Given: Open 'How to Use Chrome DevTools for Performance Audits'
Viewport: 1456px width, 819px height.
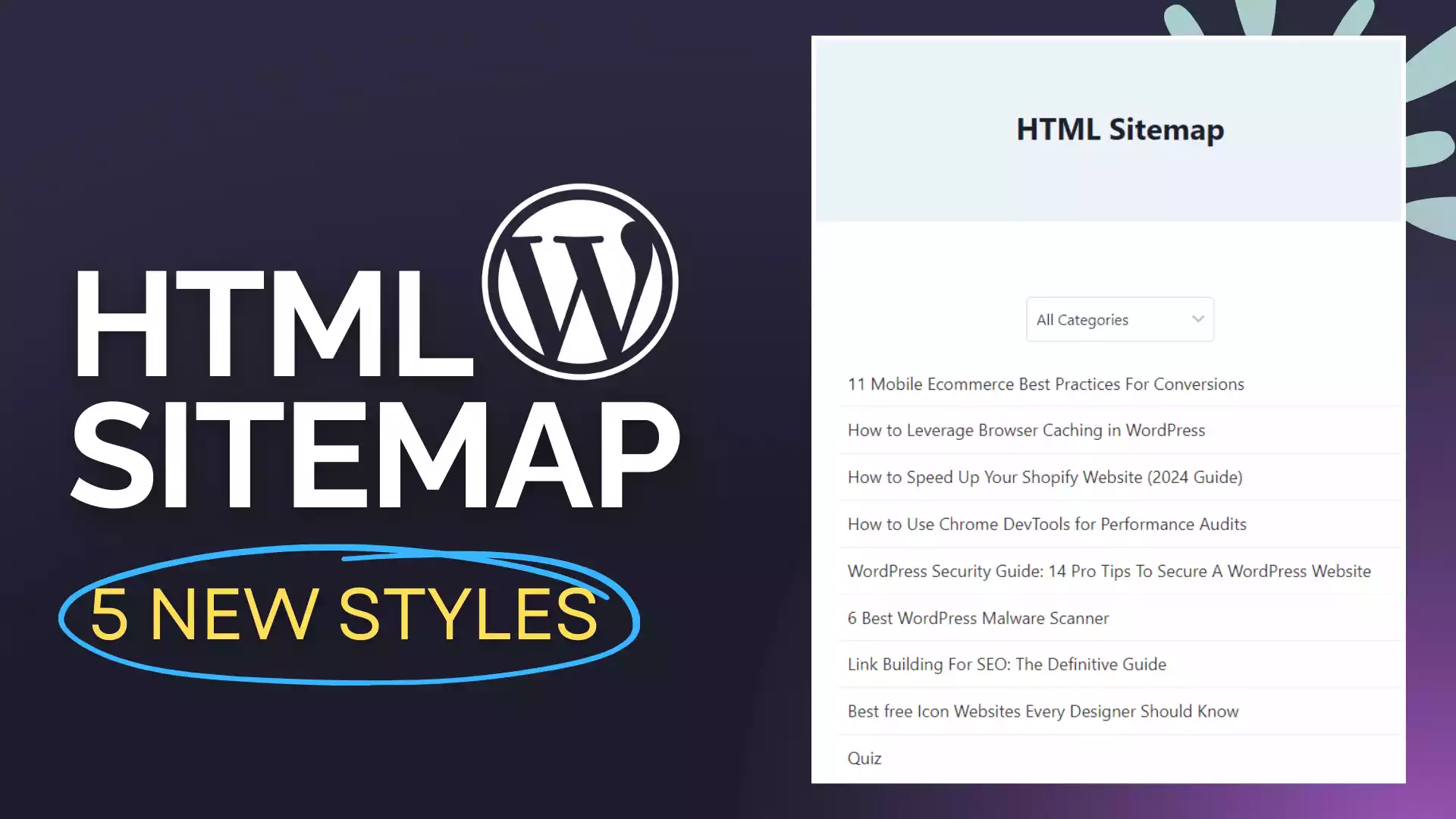Looking at the screenshot, I should [x=1046, y=524].
